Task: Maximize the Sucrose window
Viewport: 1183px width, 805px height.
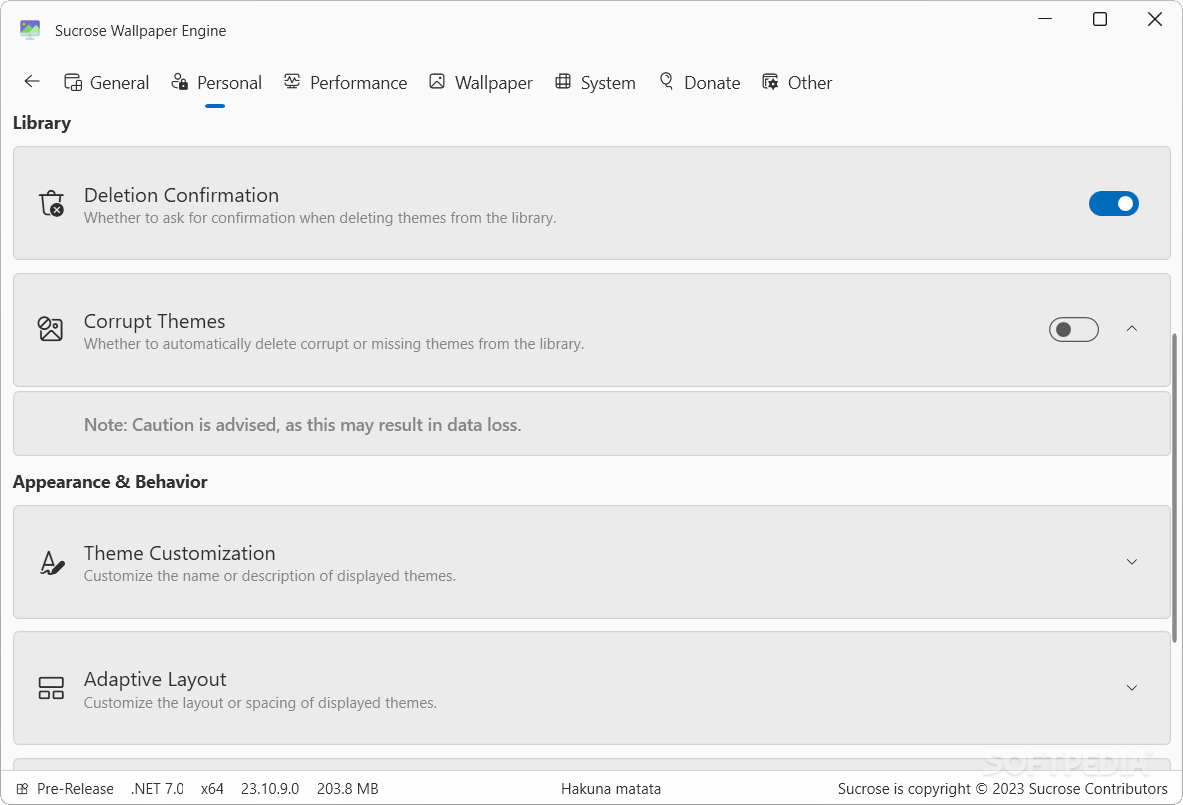Action: tap(1100, 19)
